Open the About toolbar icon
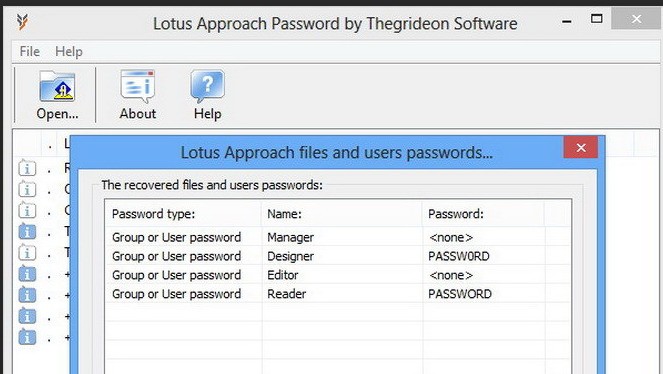663x374 pixels. point(137,87)
